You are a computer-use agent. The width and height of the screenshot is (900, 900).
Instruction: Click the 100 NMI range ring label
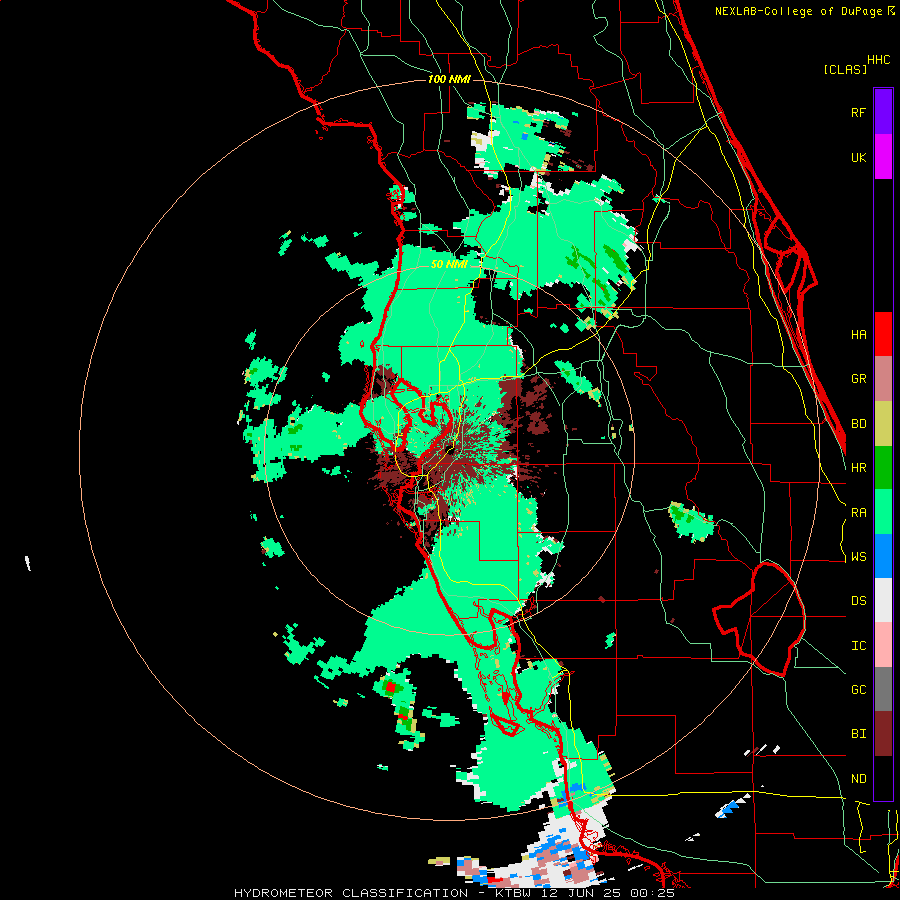[x=449, y=79]
